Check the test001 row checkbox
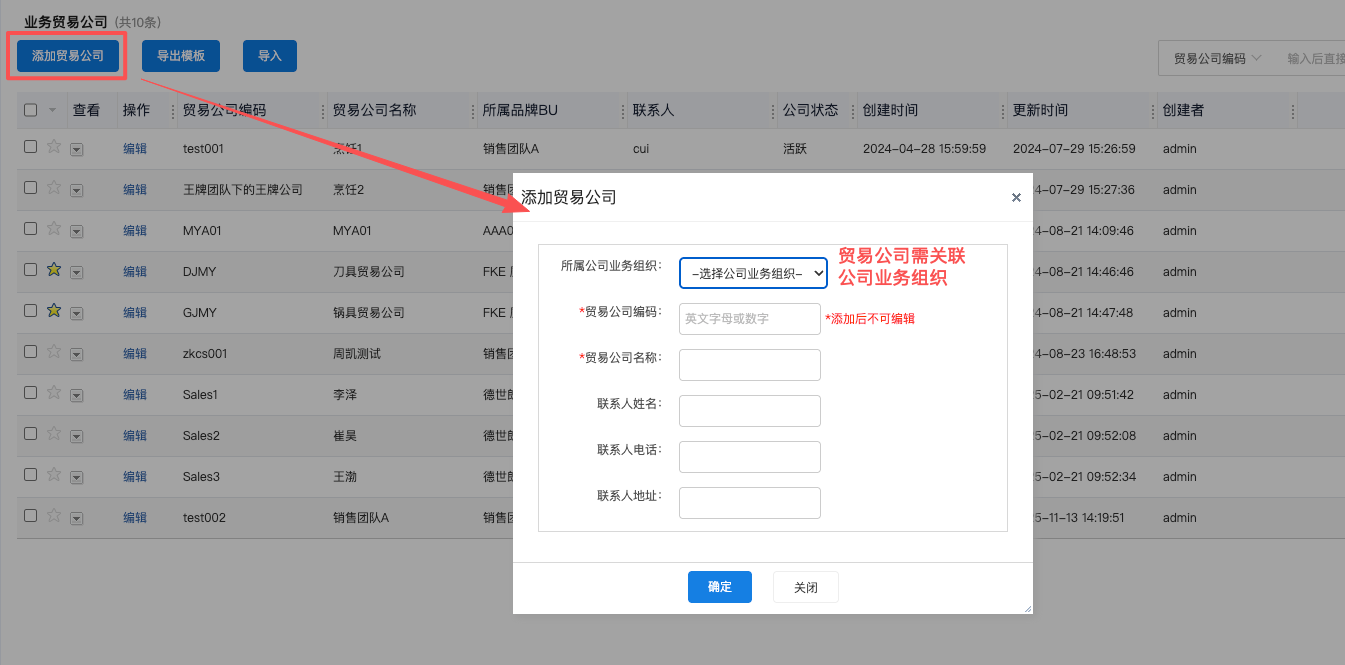 (x=30, y=147)
